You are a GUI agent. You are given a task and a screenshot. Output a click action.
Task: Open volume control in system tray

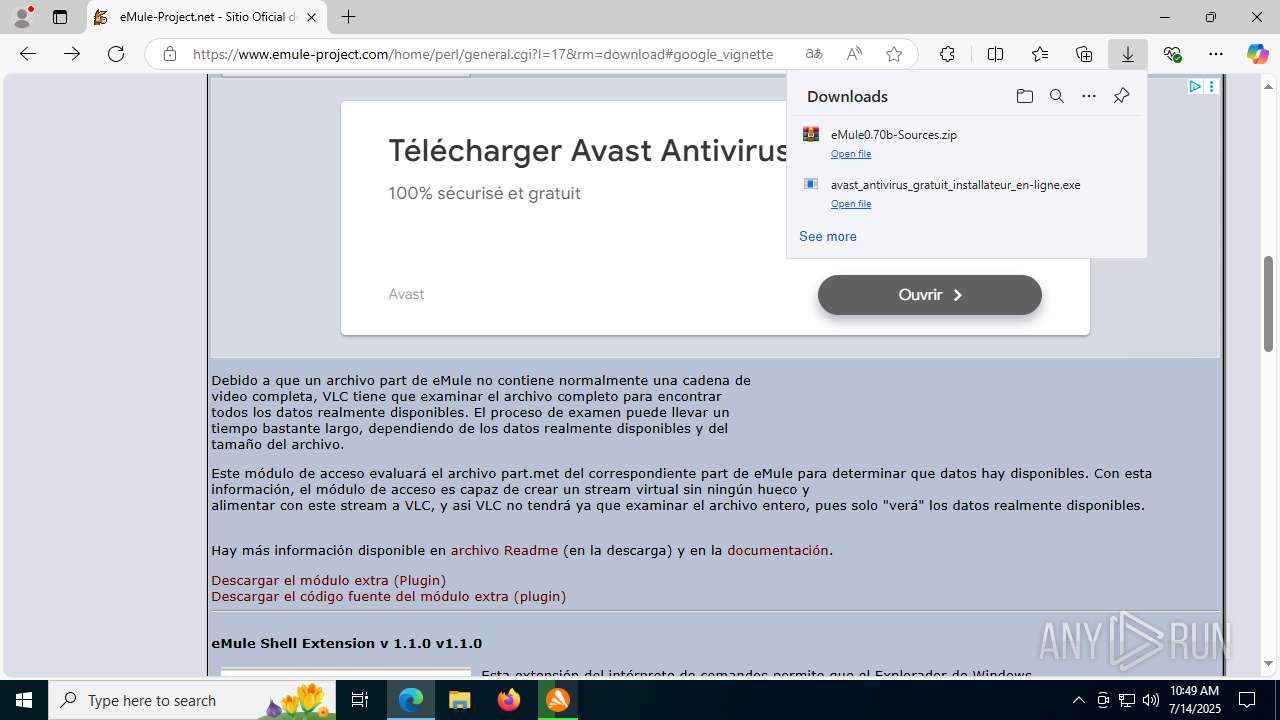tap(1151, 700)
